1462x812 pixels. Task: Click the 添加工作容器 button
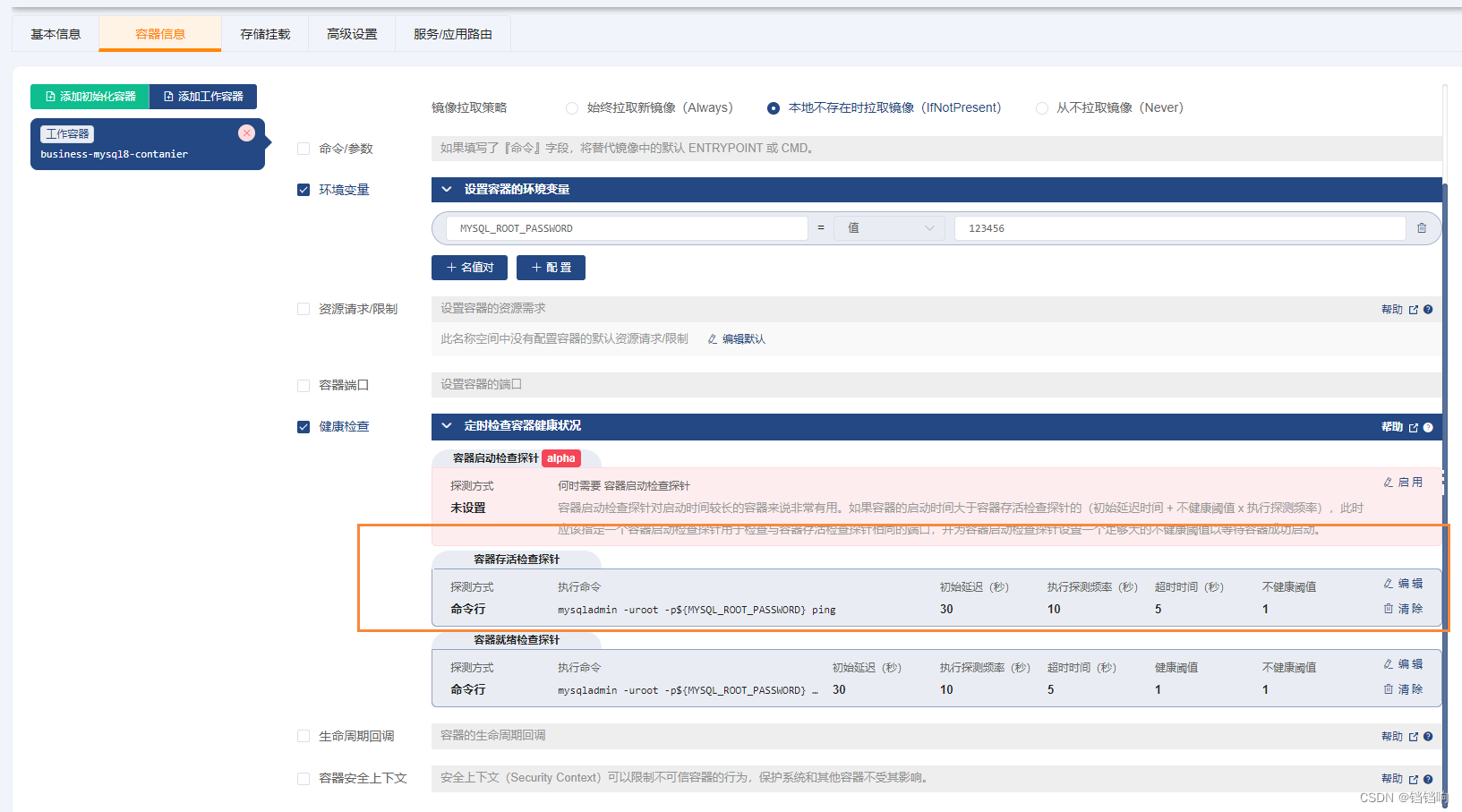[x=203, y=97]
